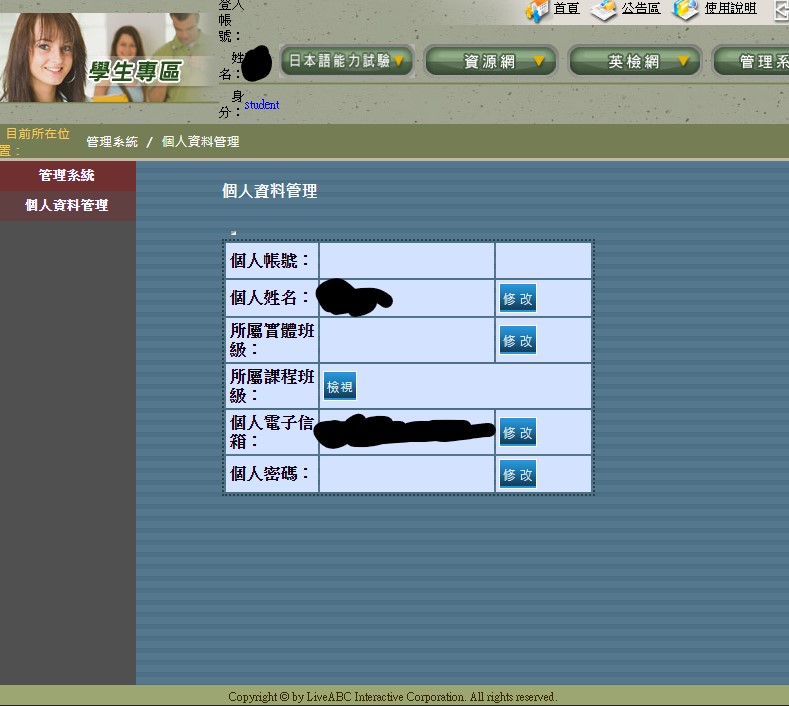Screen dimensions: 789x706
Task: Select 個人資料管理 in the left sidebar
Action: pyautogui.click(x=67, y=205)
